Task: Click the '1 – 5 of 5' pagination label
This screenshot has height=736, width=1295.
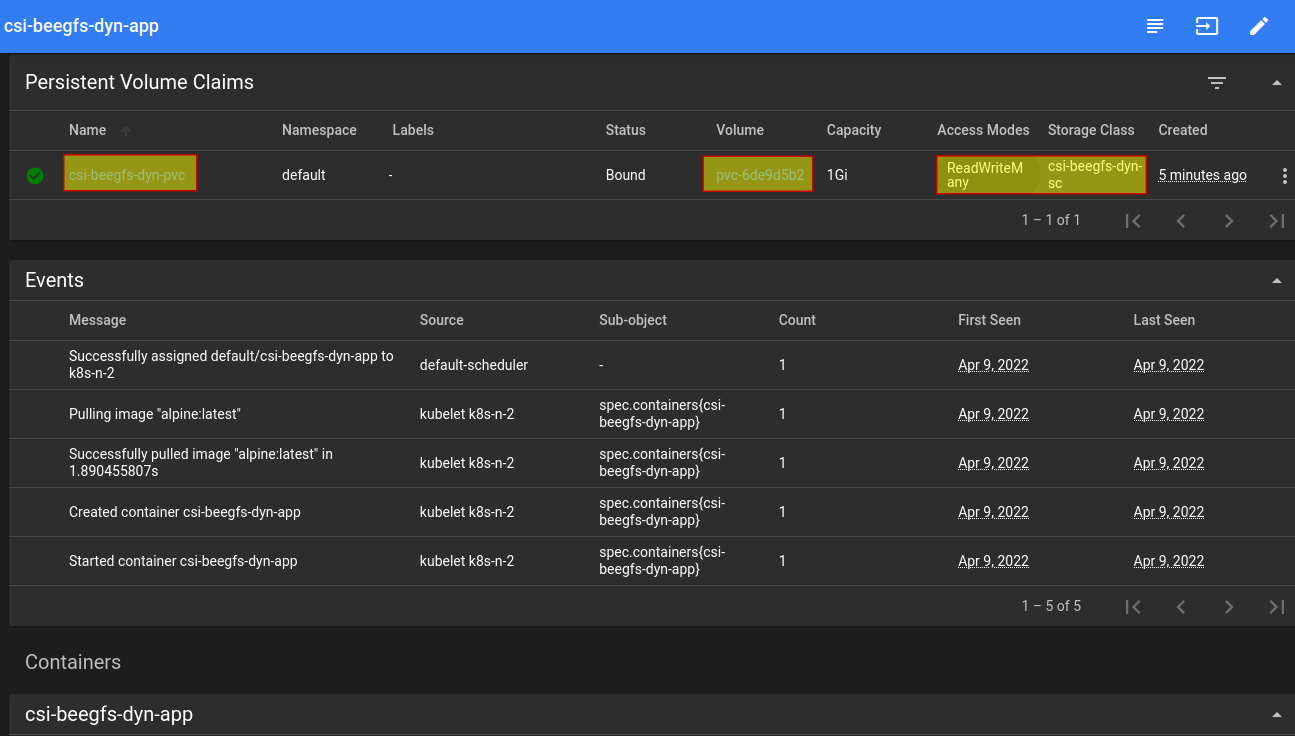Action: (x=1051, y=606)
